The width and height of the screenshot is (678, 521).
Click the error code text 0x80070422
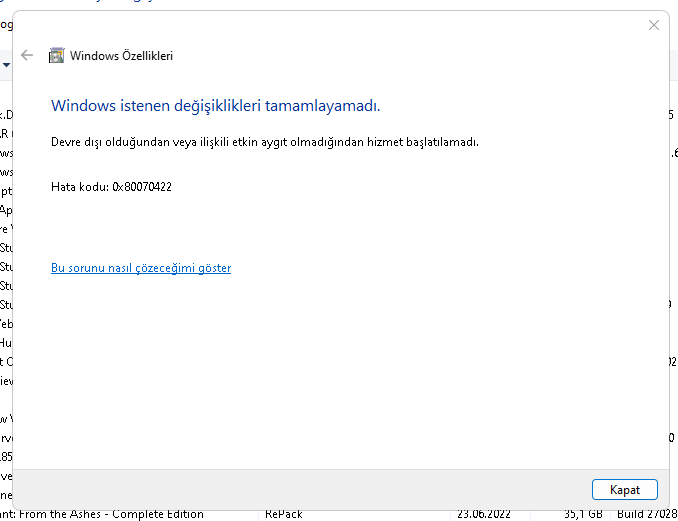(142, 187)
